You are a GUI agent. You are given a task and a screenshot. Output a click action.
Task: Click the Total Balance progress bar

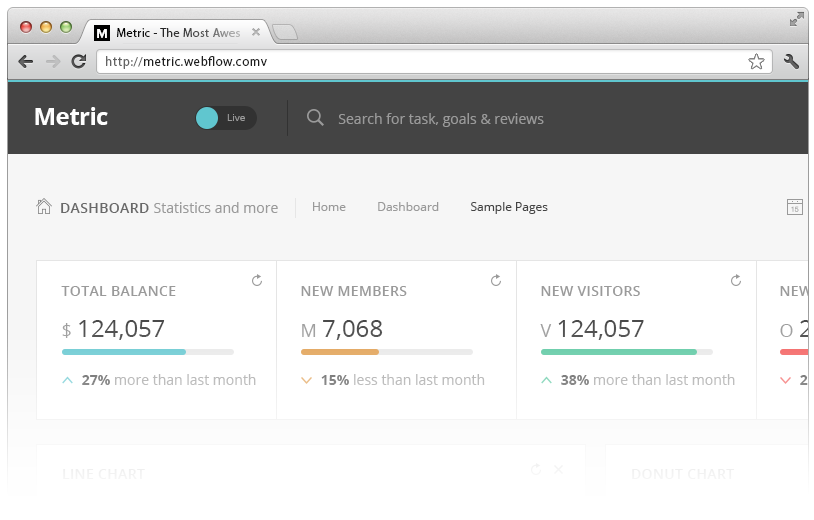[148, 352]
